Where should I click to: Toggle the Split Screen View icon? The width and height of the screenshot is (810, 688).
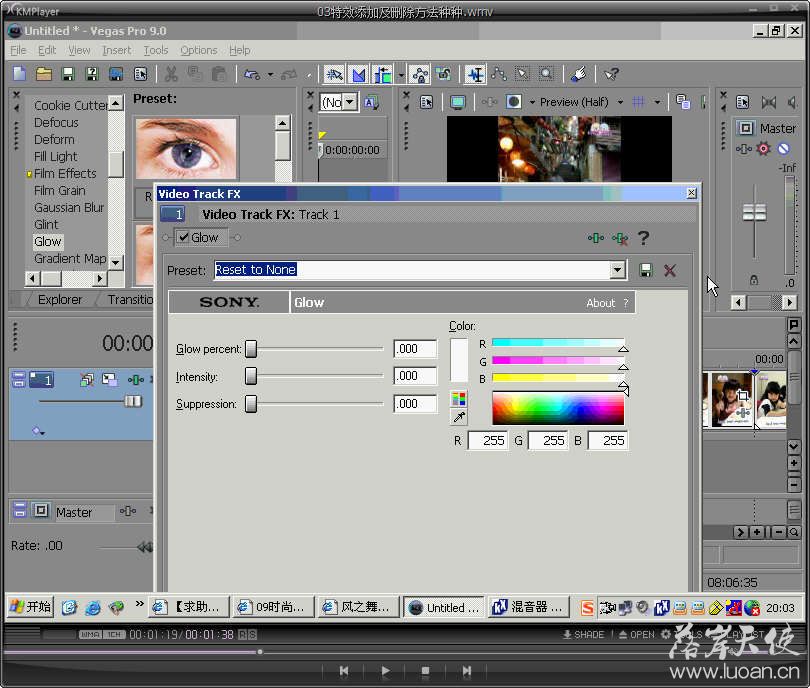[x=513, y=102]
